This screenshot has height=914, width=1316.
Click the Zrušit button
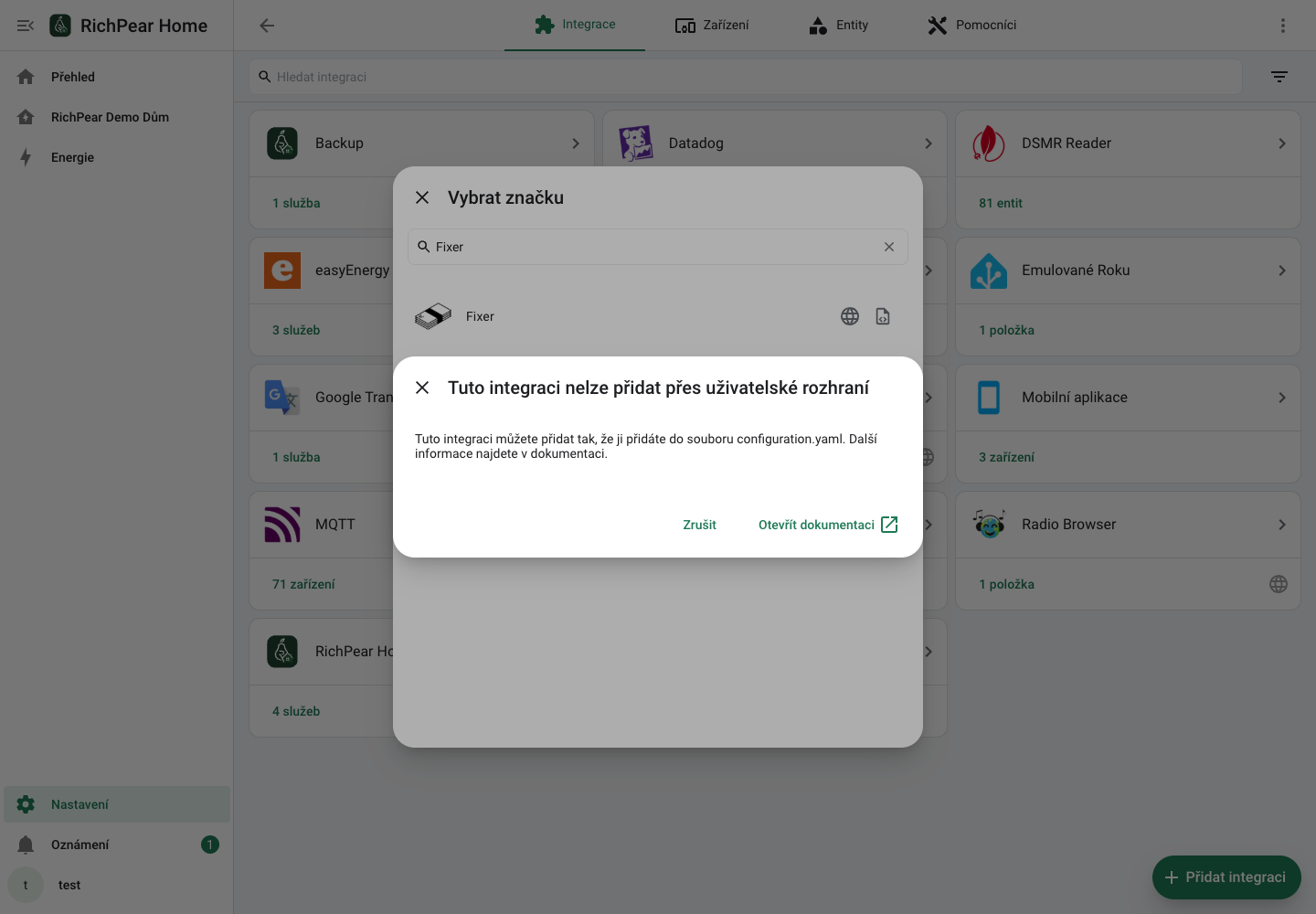tap(699, 525)
